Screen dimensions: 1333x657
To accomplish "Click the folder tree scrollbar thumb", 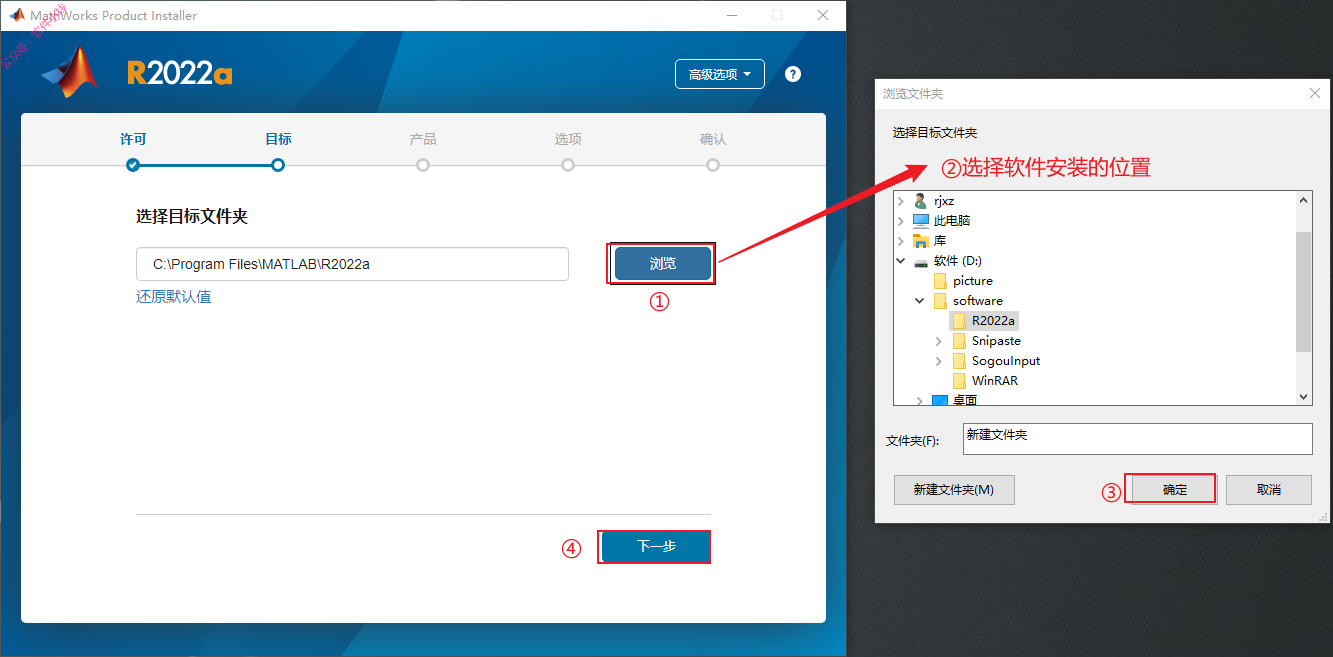I will 1304,291.
